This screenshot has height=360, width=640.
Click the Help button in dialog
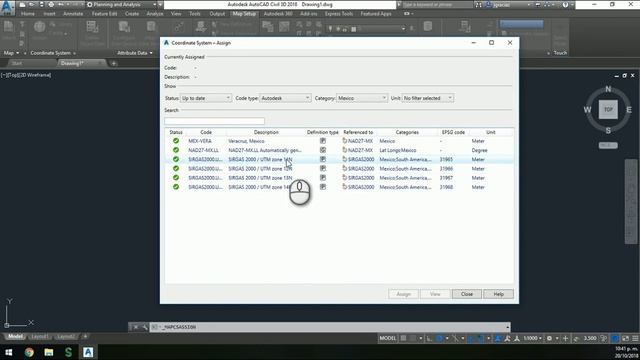point(498,294)
